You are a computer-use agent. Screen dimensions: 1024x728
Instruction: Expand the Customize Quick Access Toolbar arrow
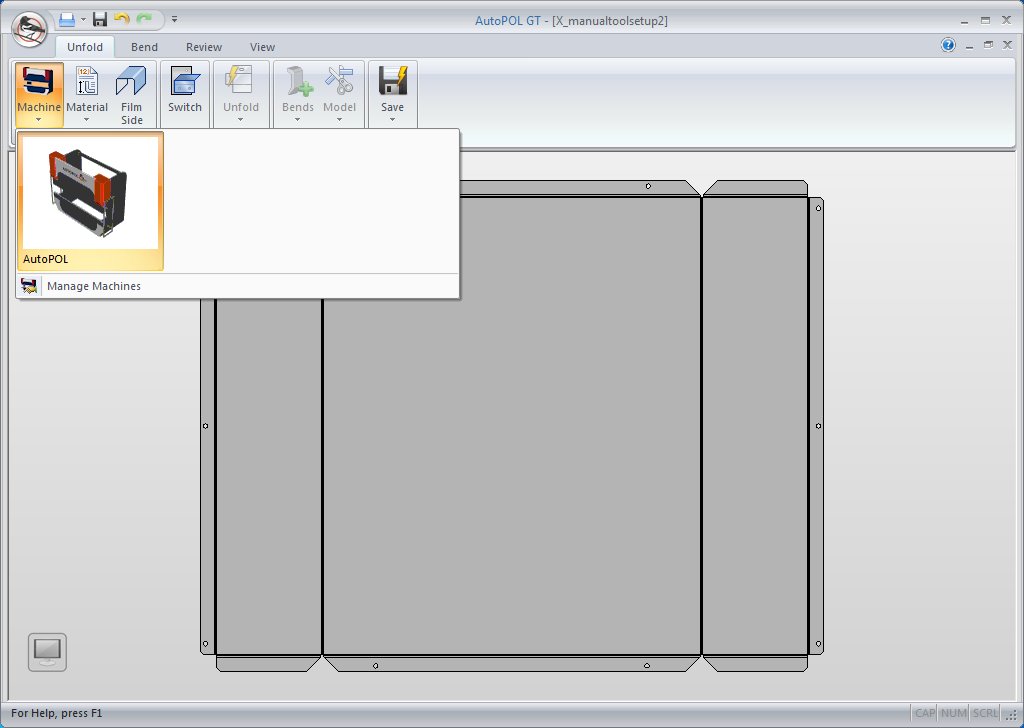(x=174, y=19)
